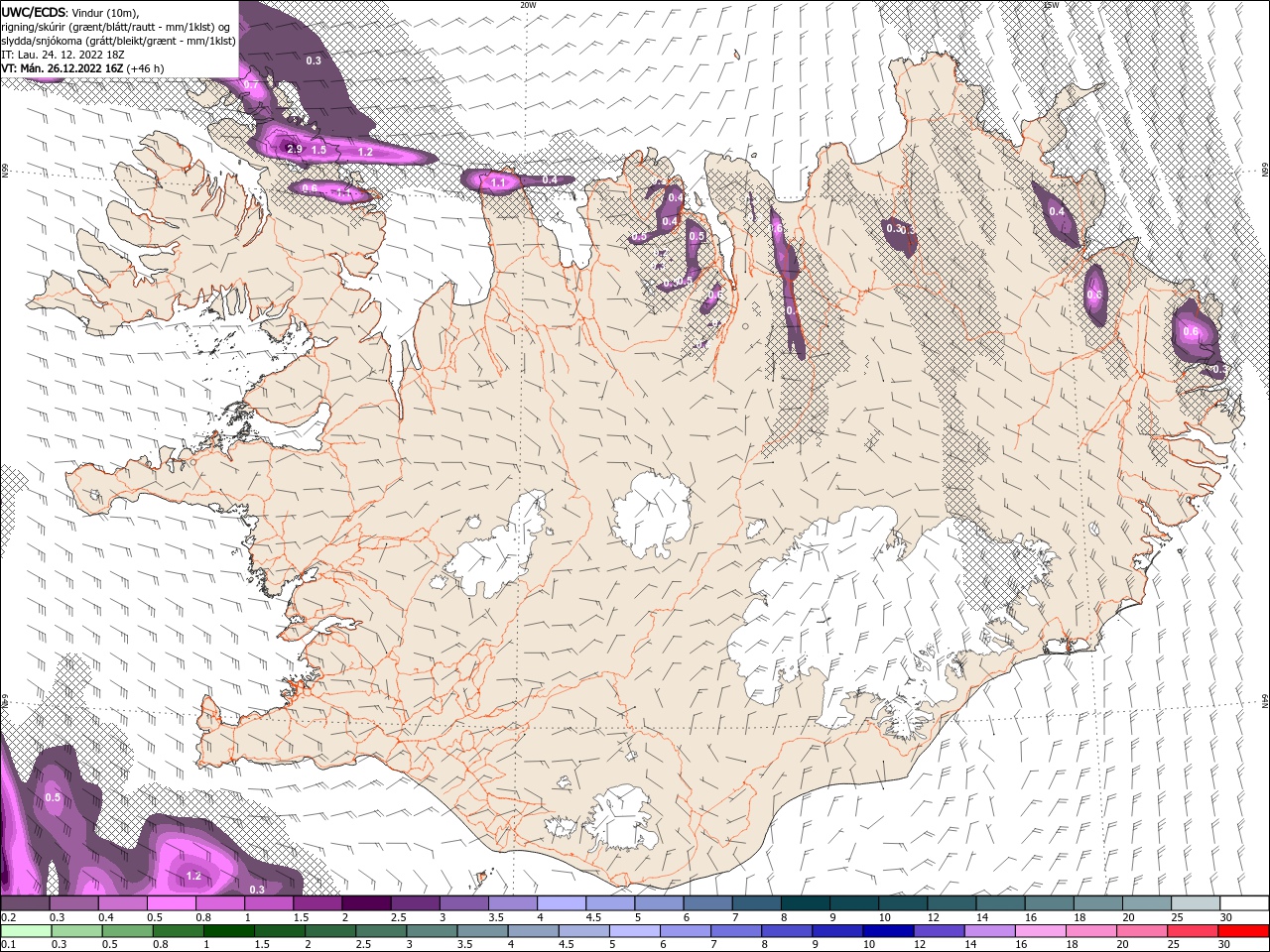Click the darkest purple swatch labeled 2 in snow scale
The width and height of the screenshot is (1270, 952).
365,904
